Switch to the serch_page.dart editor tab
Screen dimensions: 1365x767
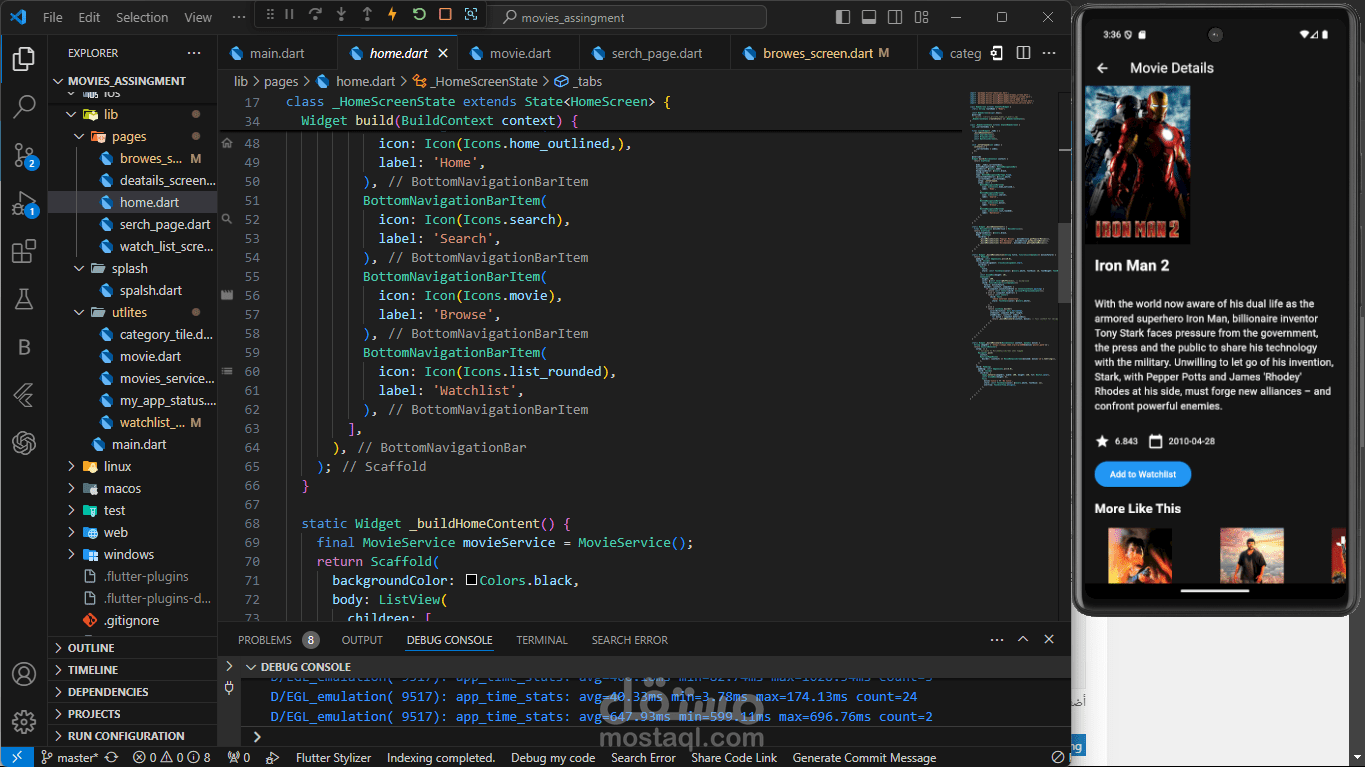click(657, 53)
